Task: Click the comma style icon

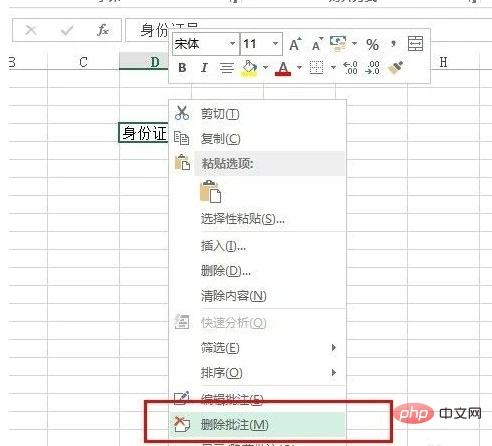Action: click(393, 43)
